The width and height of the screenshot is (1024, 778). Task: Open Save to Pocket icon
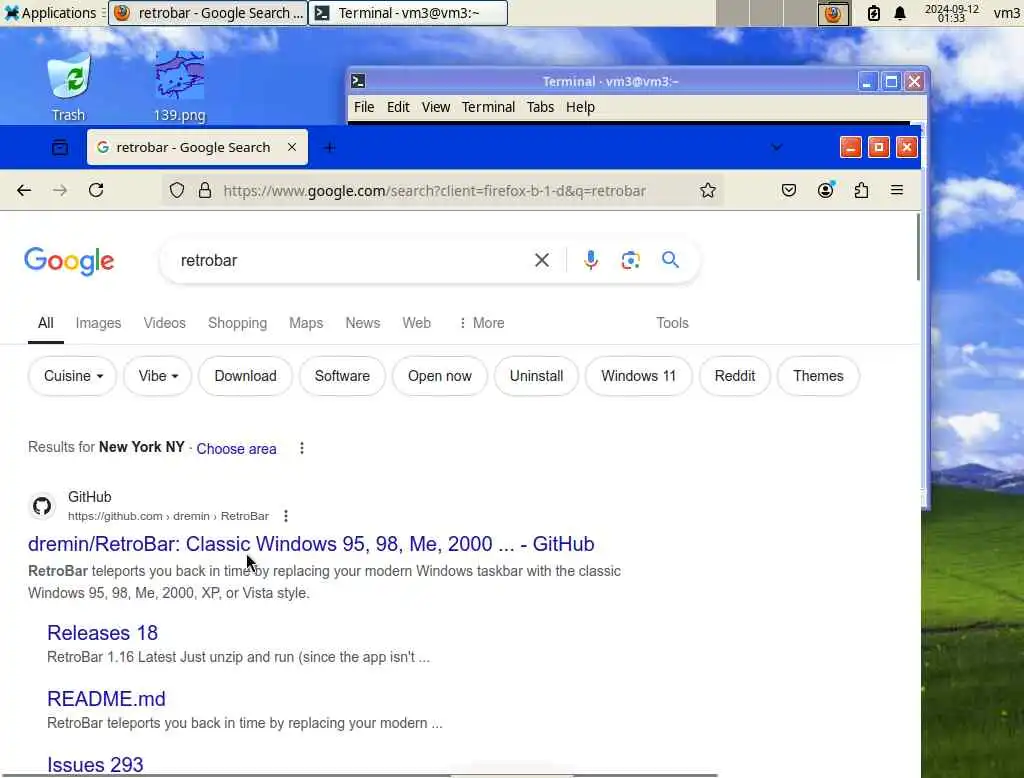coord(789,190)
